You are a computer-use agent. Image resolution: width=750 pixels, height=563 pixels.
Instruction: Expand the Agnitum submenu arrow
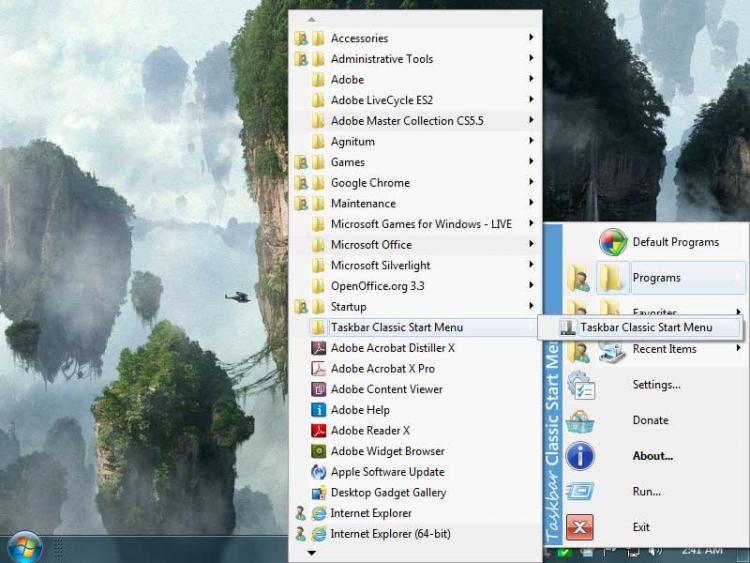(x=531, y=141)
